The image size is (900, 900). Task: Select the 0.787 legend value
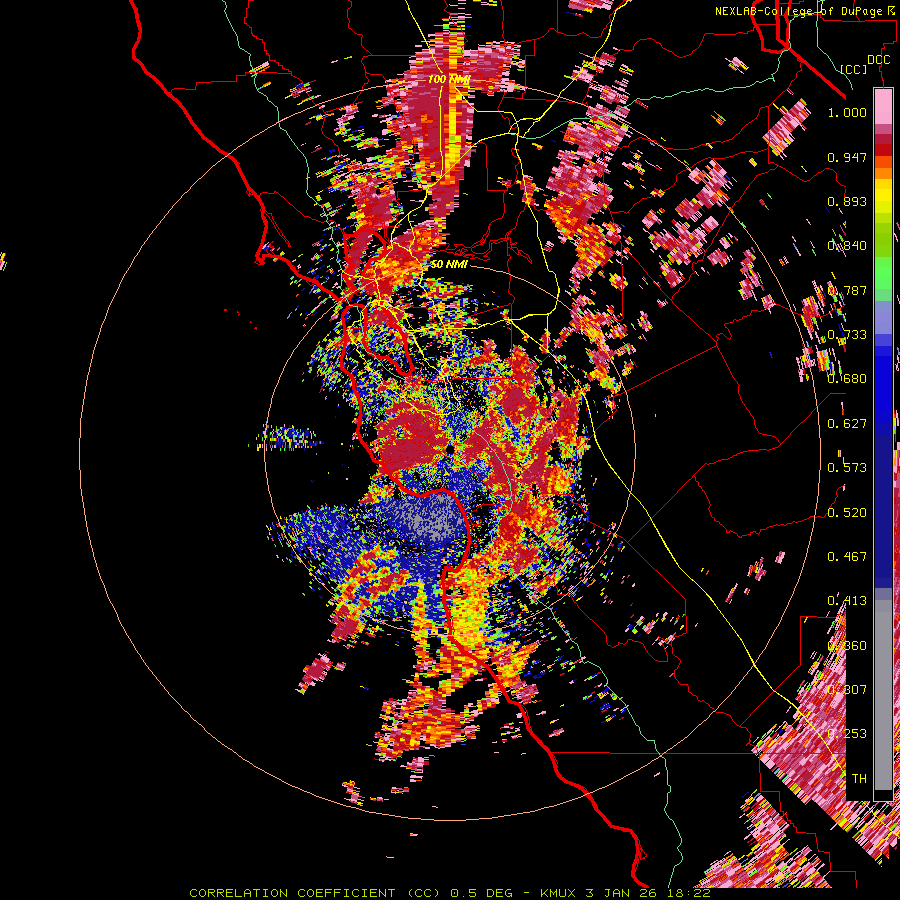(847, 290)
